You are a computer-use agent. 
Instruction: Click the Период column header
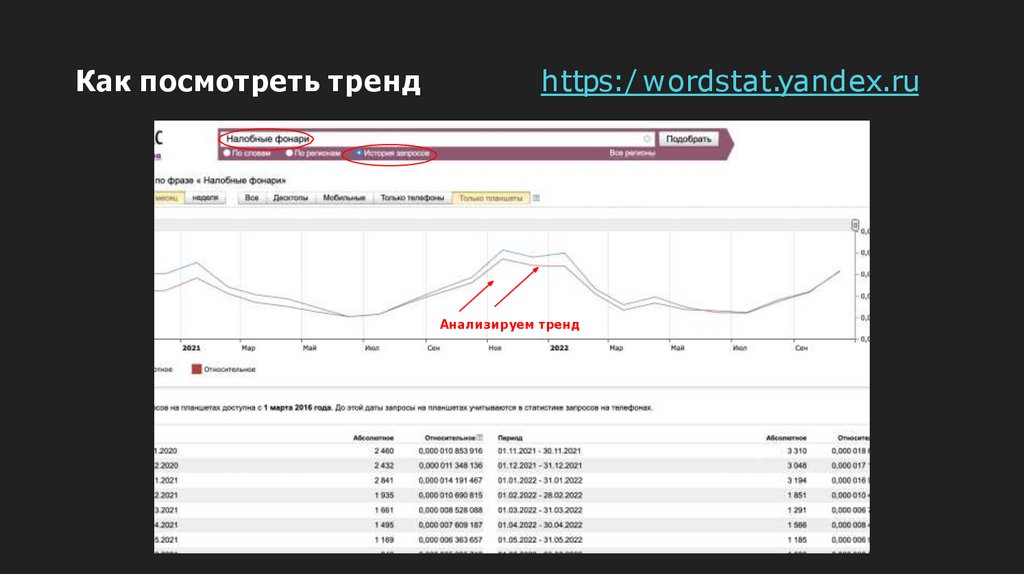(x=510, y=438)
